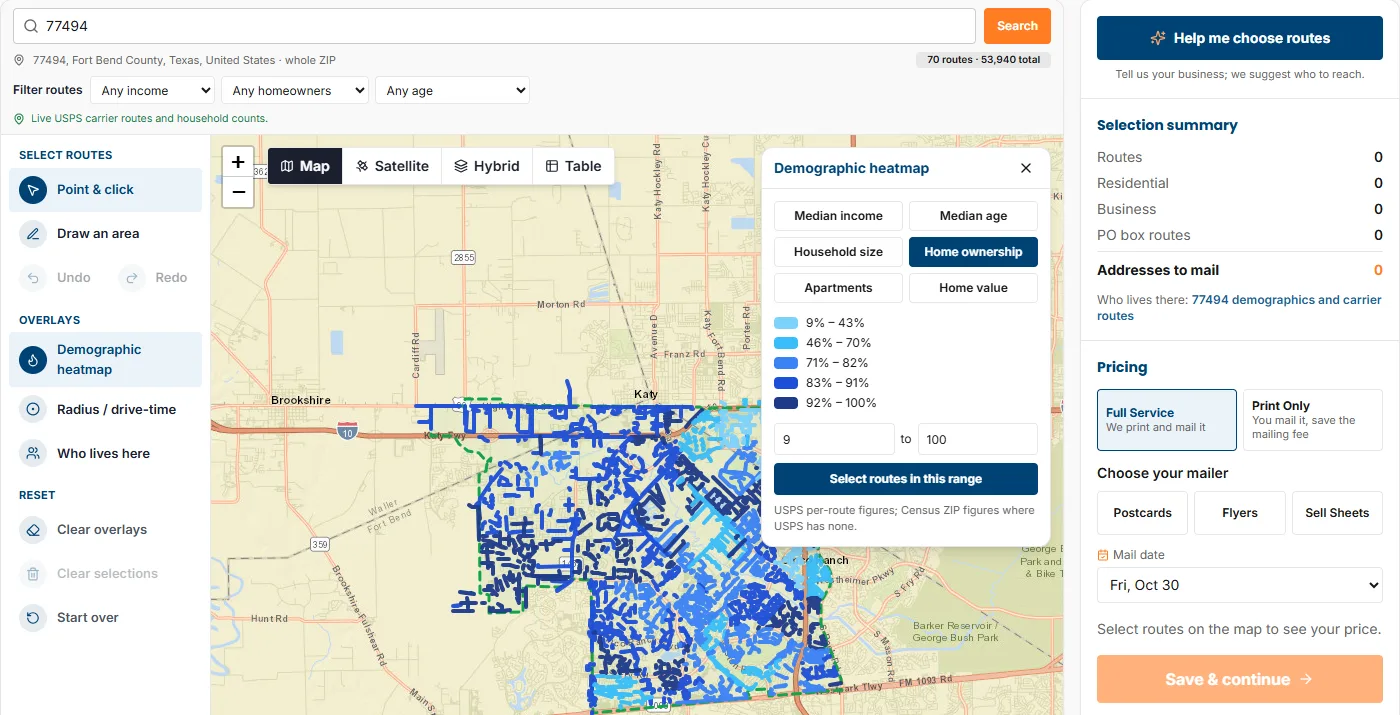1400x715 pixels.
Task: Click the 83% – 91% color swatch
Action: 786,383
